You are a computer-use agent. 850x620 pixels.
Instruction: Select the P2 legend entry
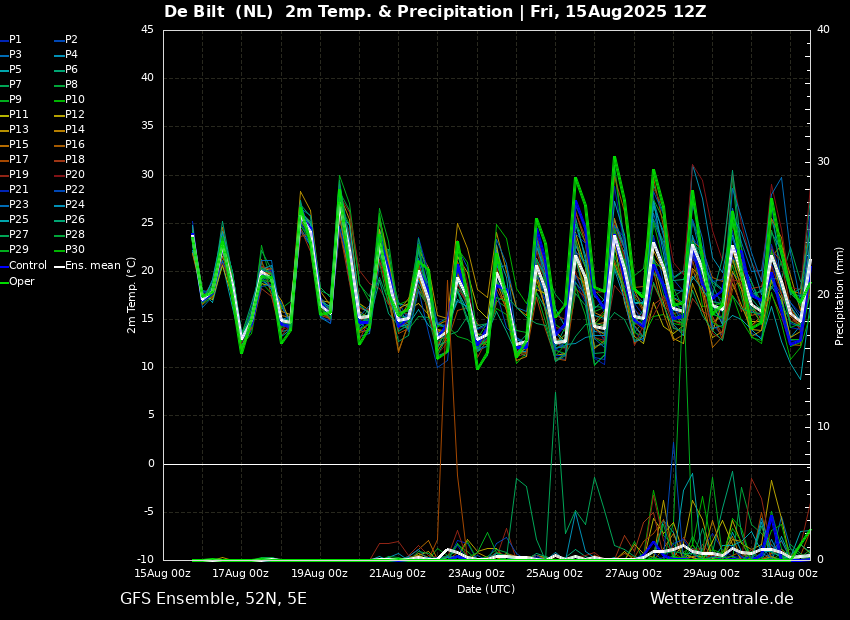71,40
